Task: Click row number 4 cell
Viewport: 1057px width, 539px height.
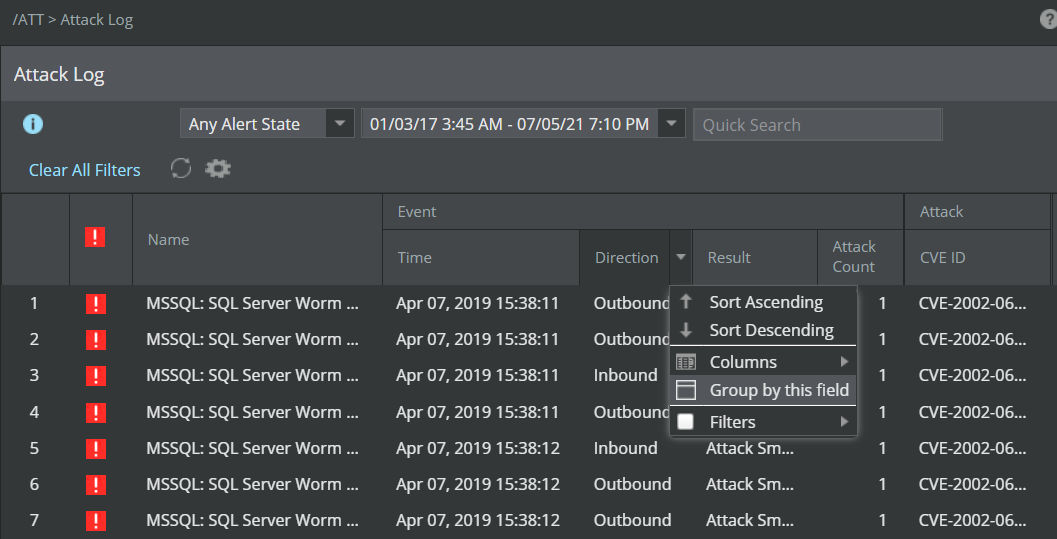Action: 34,412
